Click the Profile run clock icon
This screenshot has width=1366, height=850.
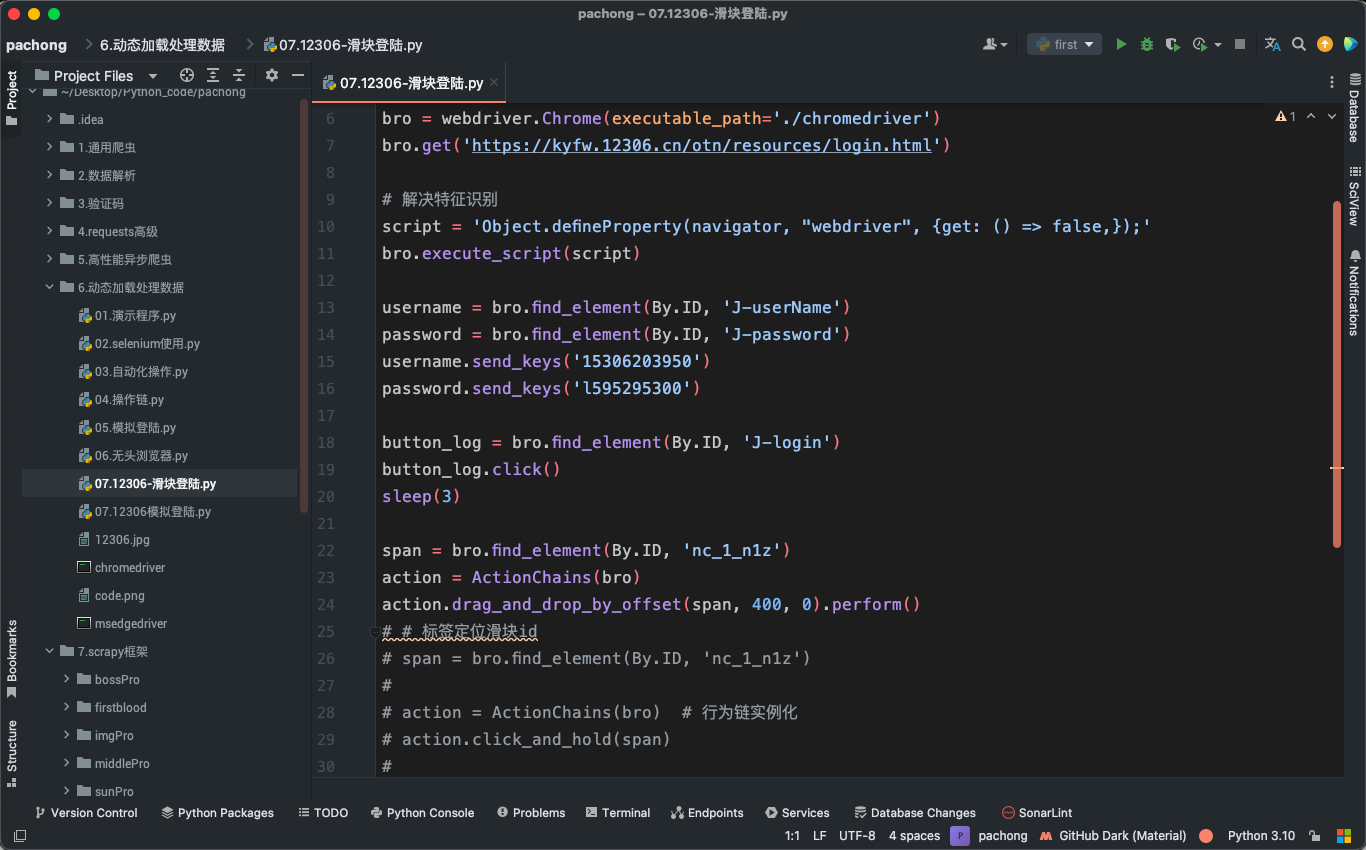[1198, 44]
